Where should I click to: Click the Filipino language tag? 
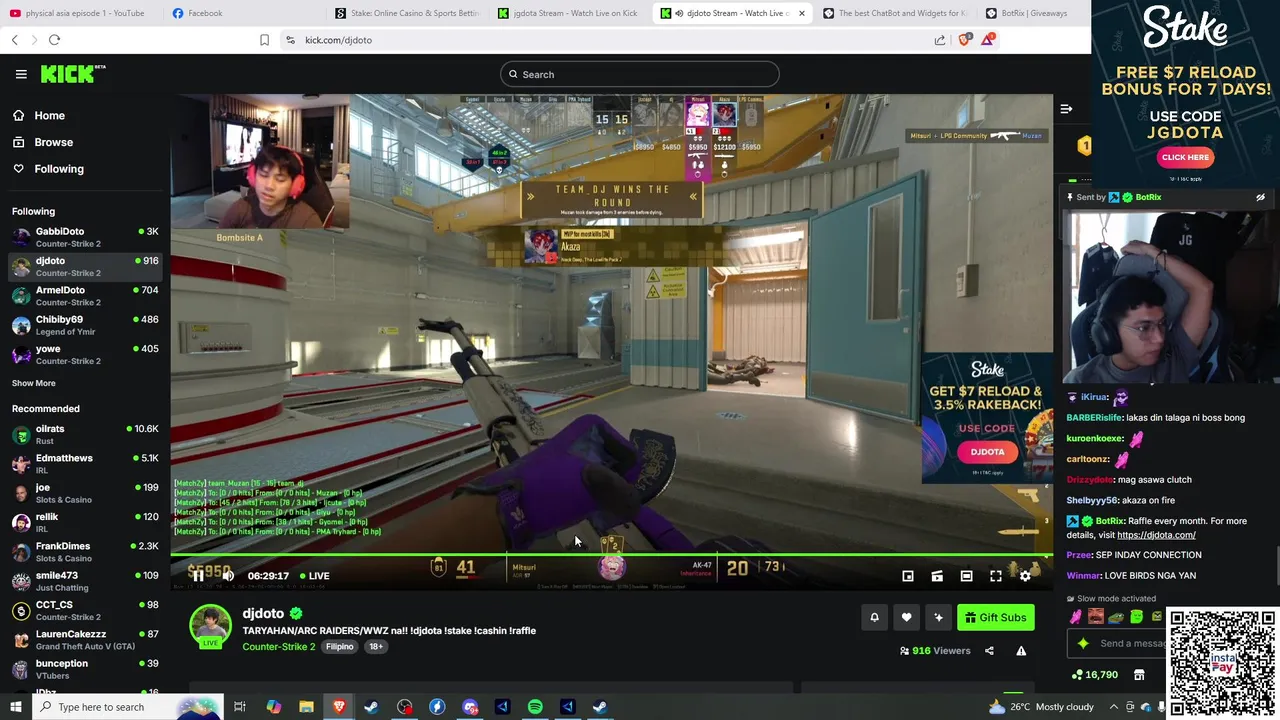pos(339,647)
